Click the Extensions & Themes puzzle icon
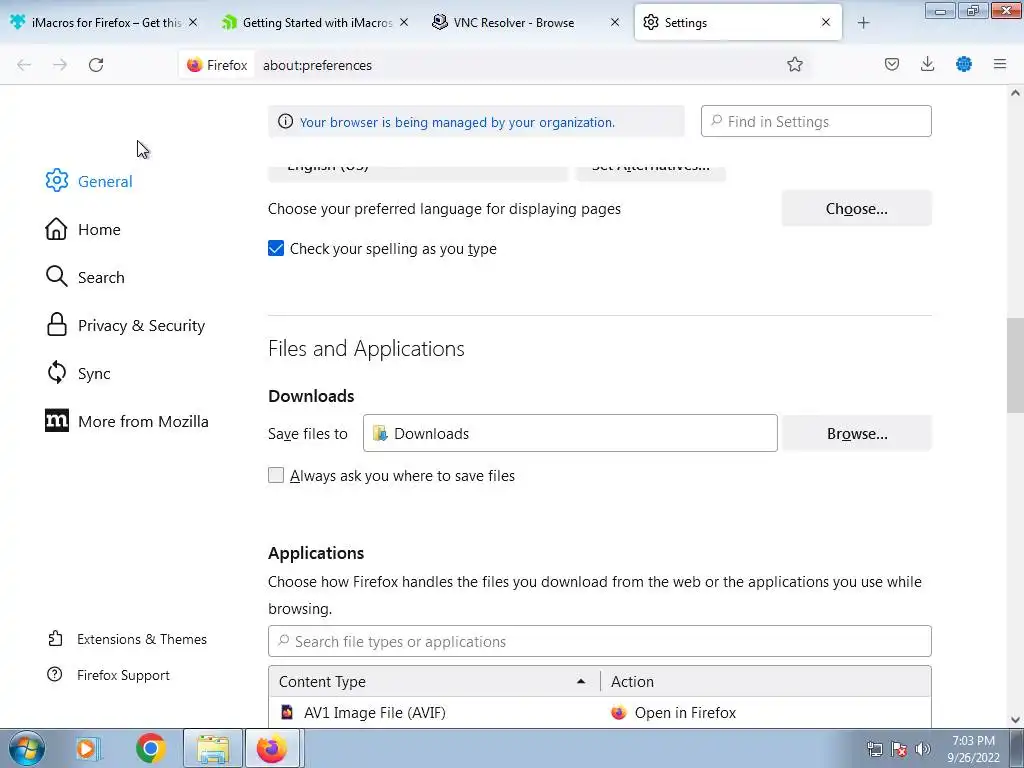 [x=56, y=639]
